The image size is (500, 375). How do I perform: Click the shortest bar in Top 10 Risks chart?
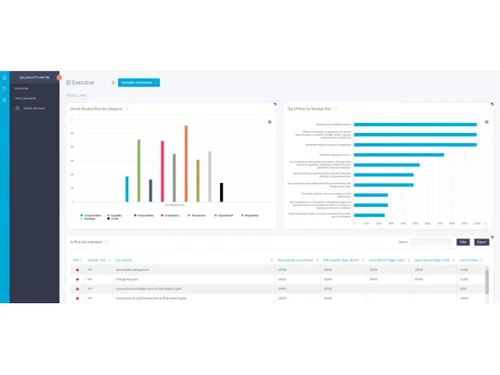[x=369, y=215]
